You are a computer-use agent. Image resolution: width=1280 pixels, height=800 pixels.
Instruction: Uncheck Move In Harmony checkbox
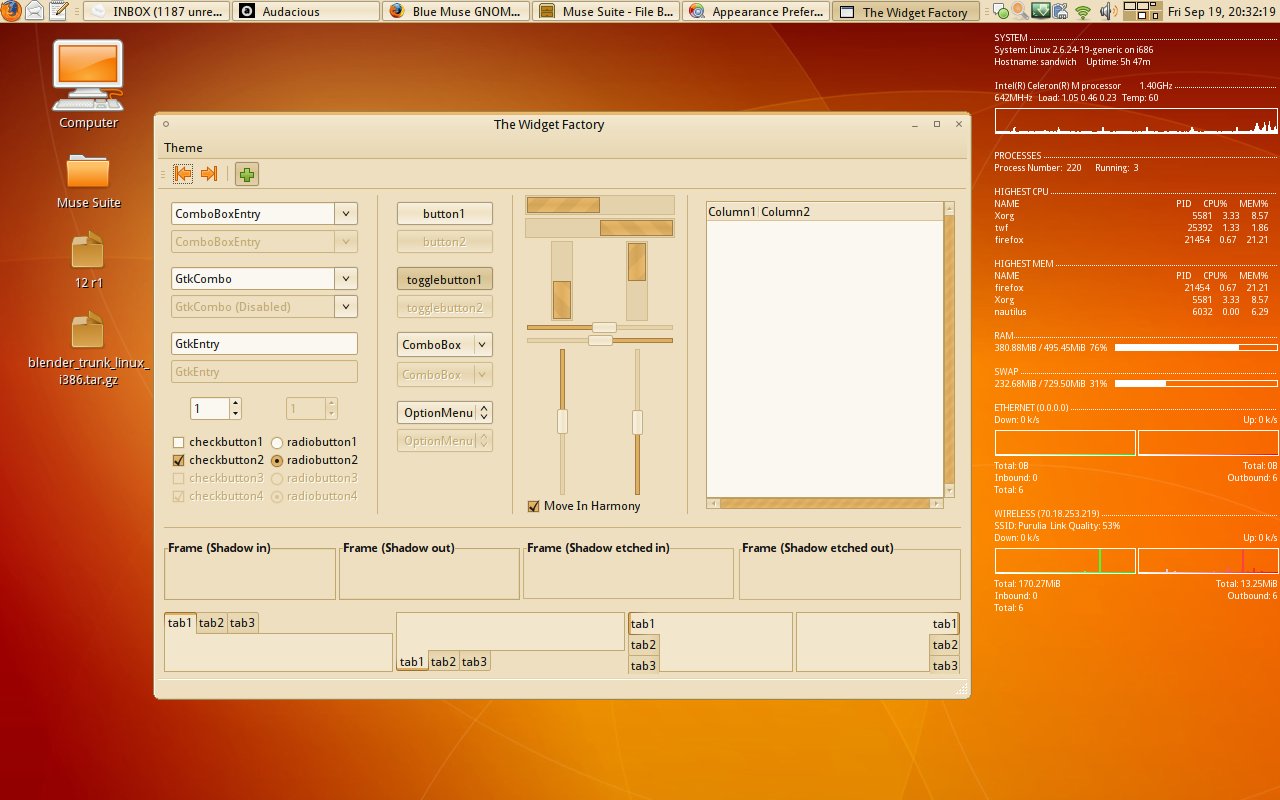click(x=533, y=506)
